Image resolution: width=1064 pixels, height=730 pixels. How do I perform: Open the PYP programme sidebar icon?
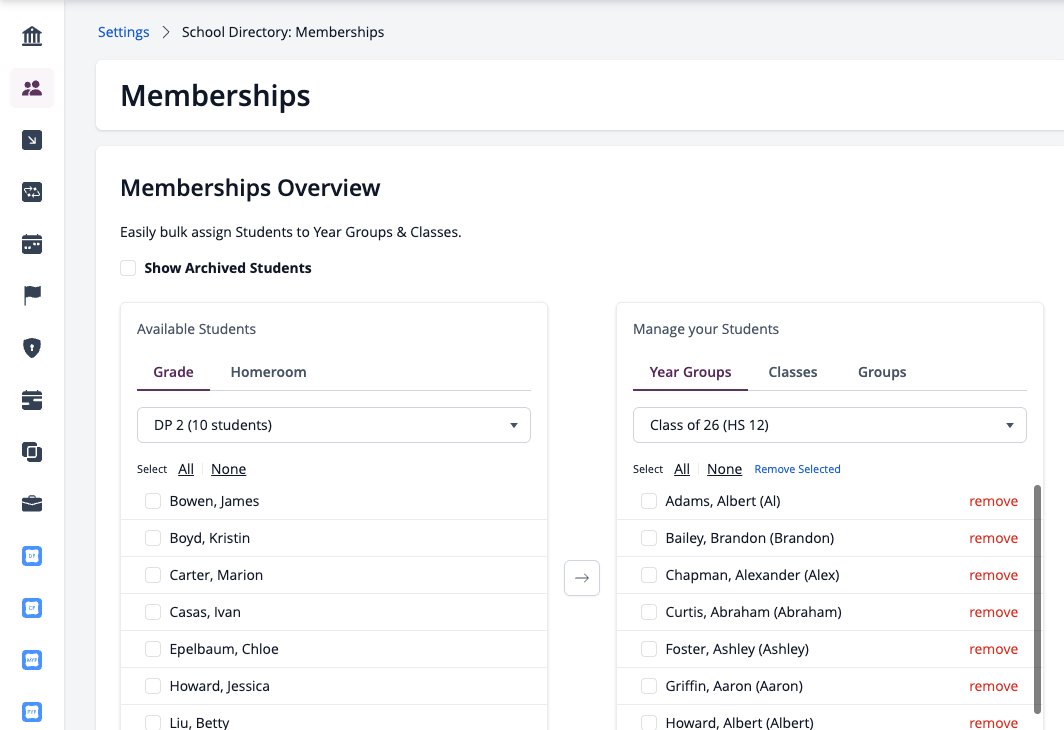(32, 712)
